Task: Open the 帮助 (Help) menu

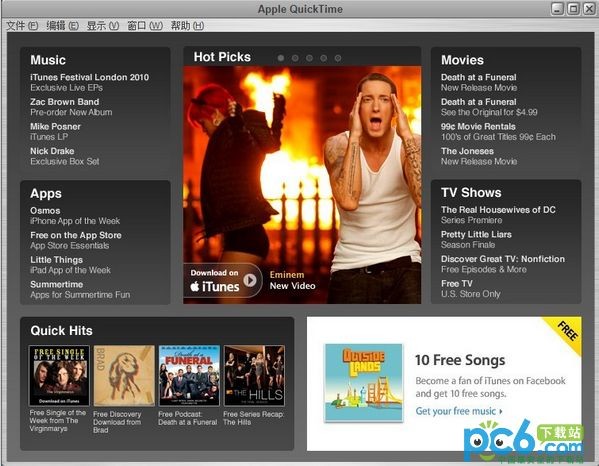Action: [187, 26]
